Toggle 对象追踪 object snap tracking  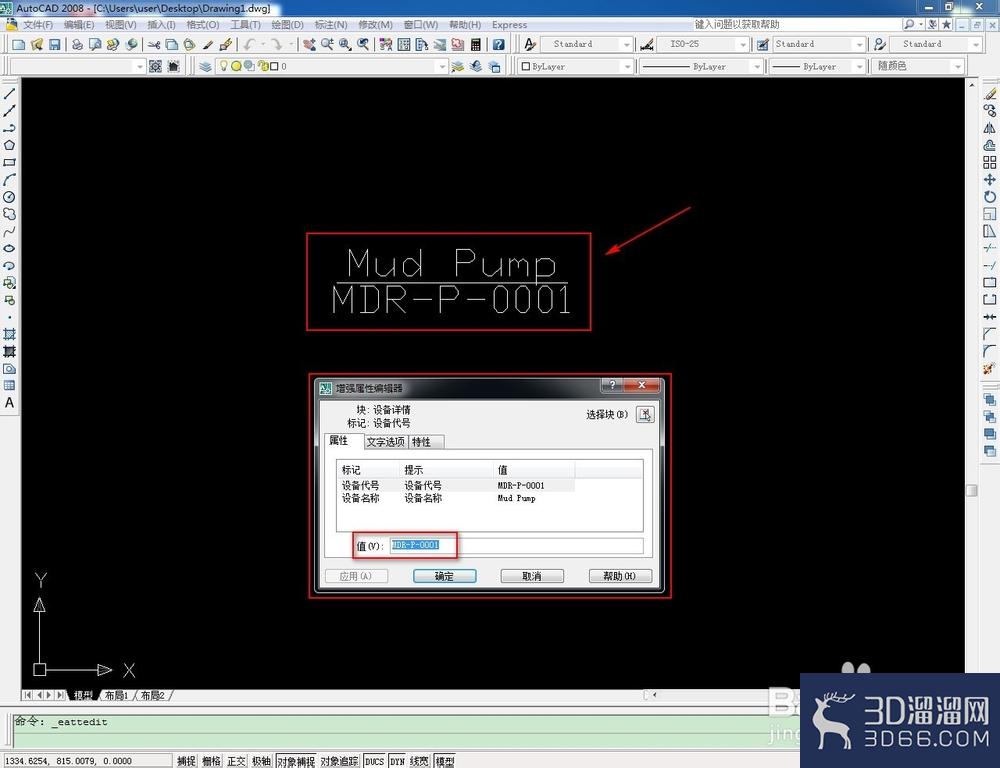pos(339,761)
